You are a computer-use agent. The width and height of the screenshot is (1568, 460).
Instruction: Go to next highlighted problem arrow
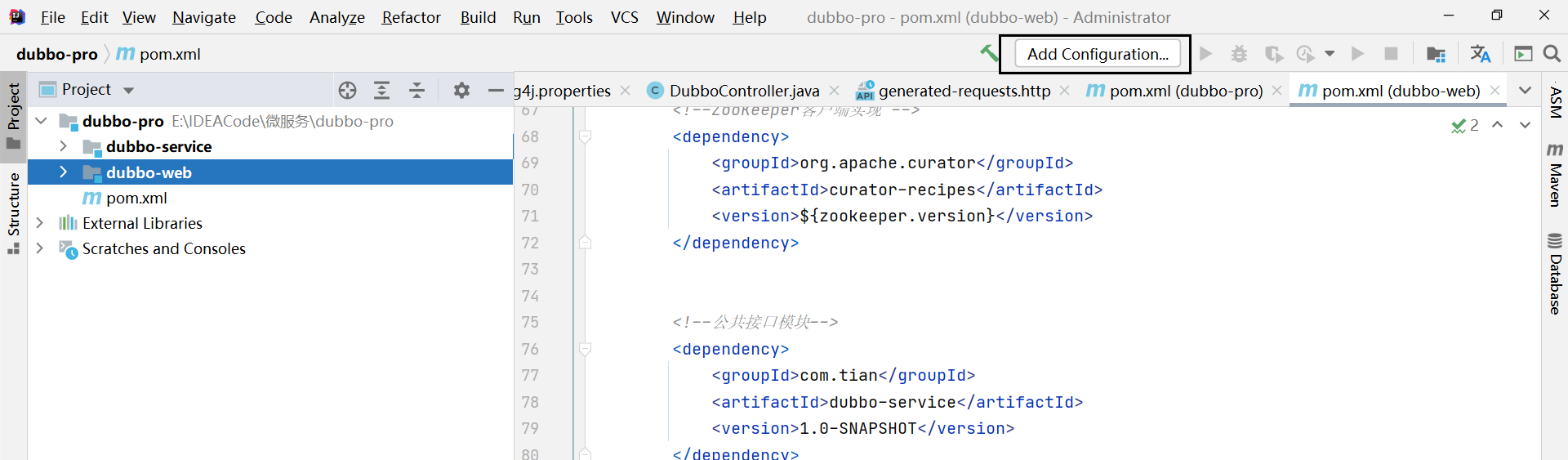[1525, 125]
